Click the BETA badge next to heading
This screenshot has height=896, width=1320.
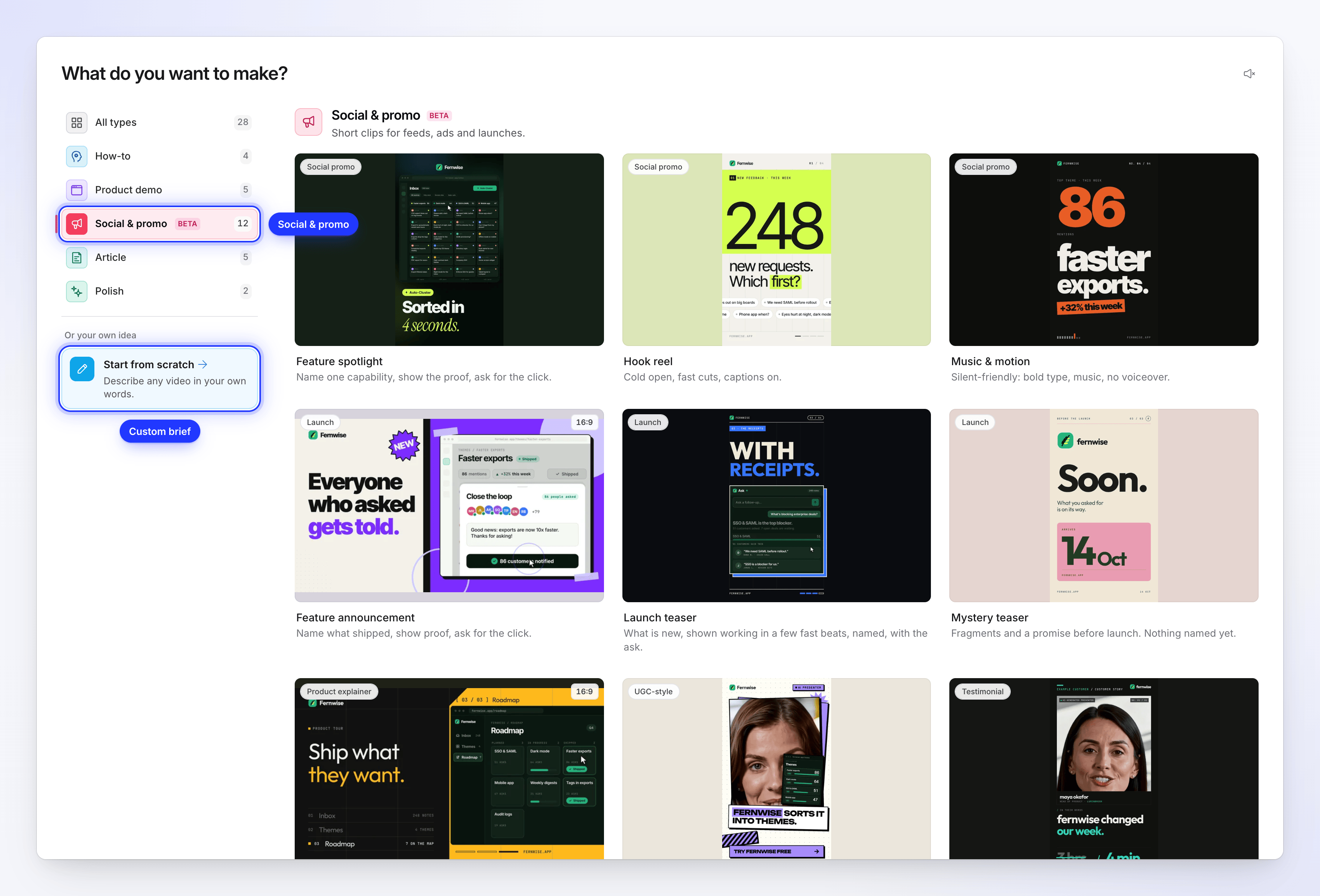point(439,116)
